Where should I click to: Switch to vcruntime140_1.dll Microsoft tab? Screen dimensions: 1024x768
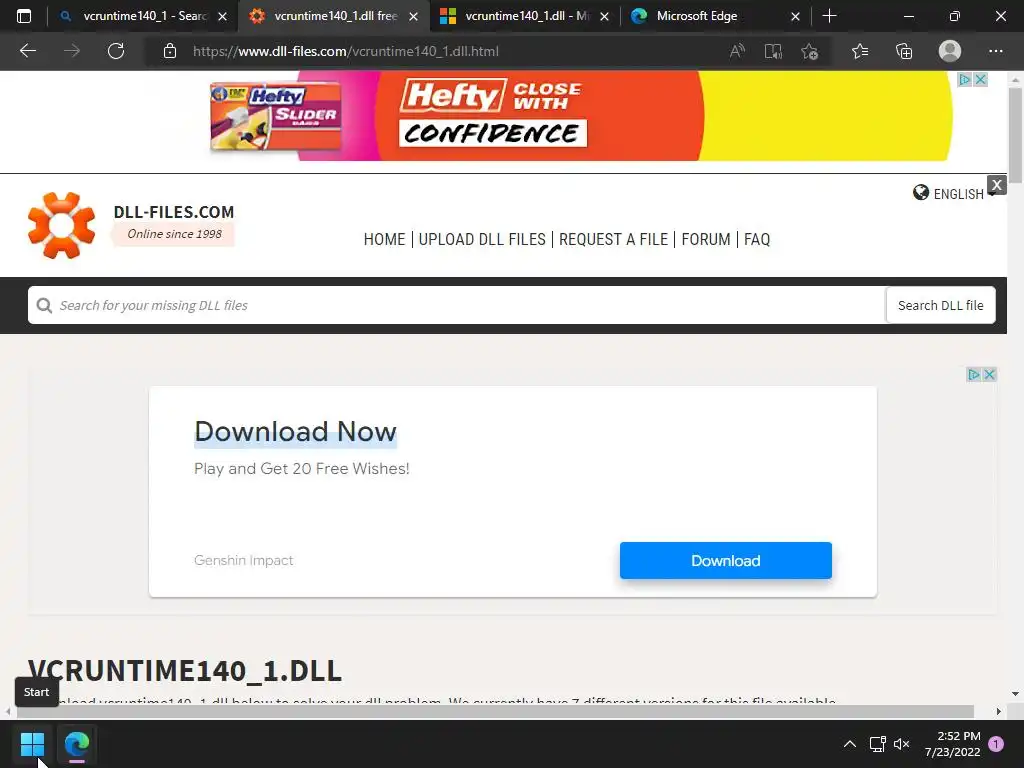point(526,16)
